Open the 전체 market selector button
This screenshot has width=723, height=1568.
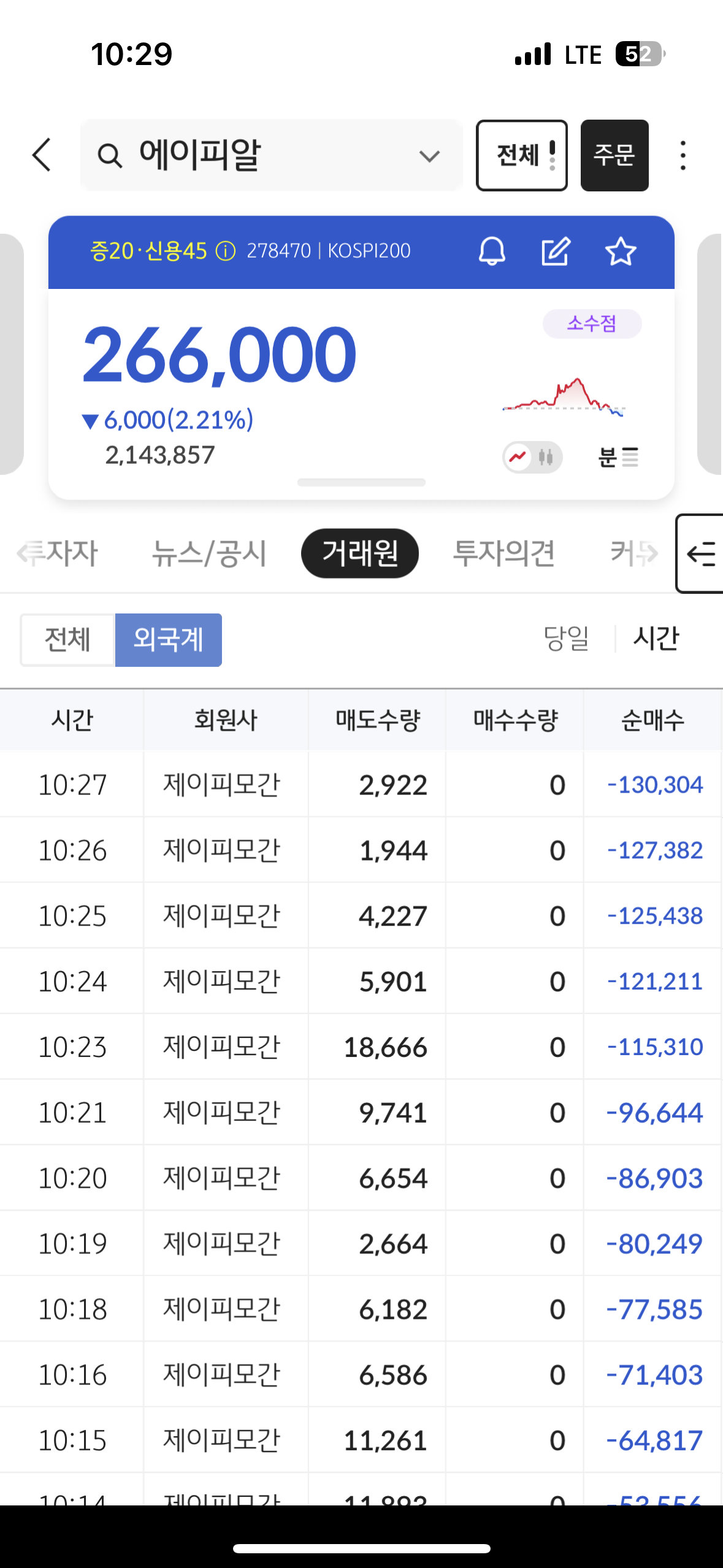click(x=521, y=155)
